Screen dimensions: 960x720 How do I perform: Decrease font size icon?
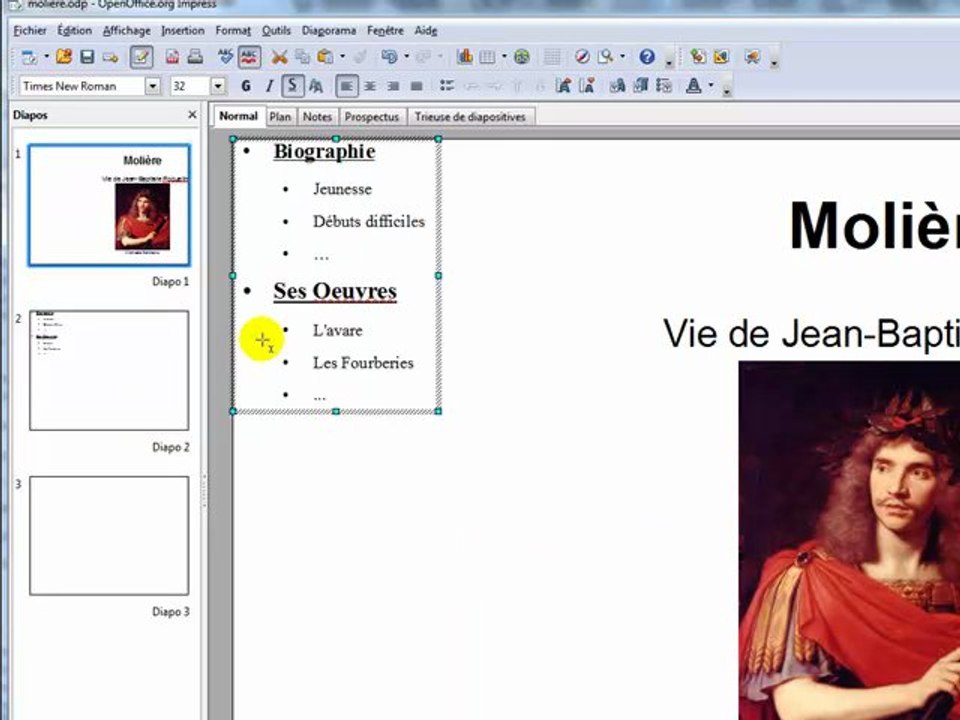pyautogui.click(x=587, y=86)
